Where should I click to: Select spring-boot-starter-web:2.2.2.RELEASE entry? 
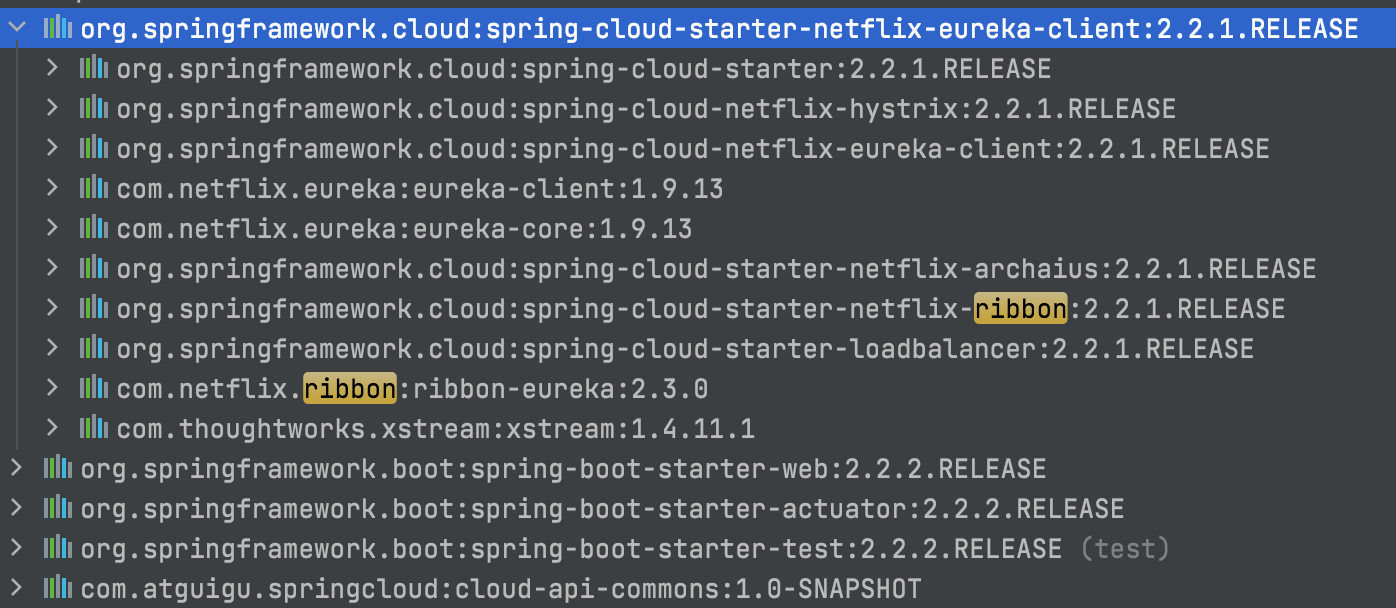tap(563, 468)
